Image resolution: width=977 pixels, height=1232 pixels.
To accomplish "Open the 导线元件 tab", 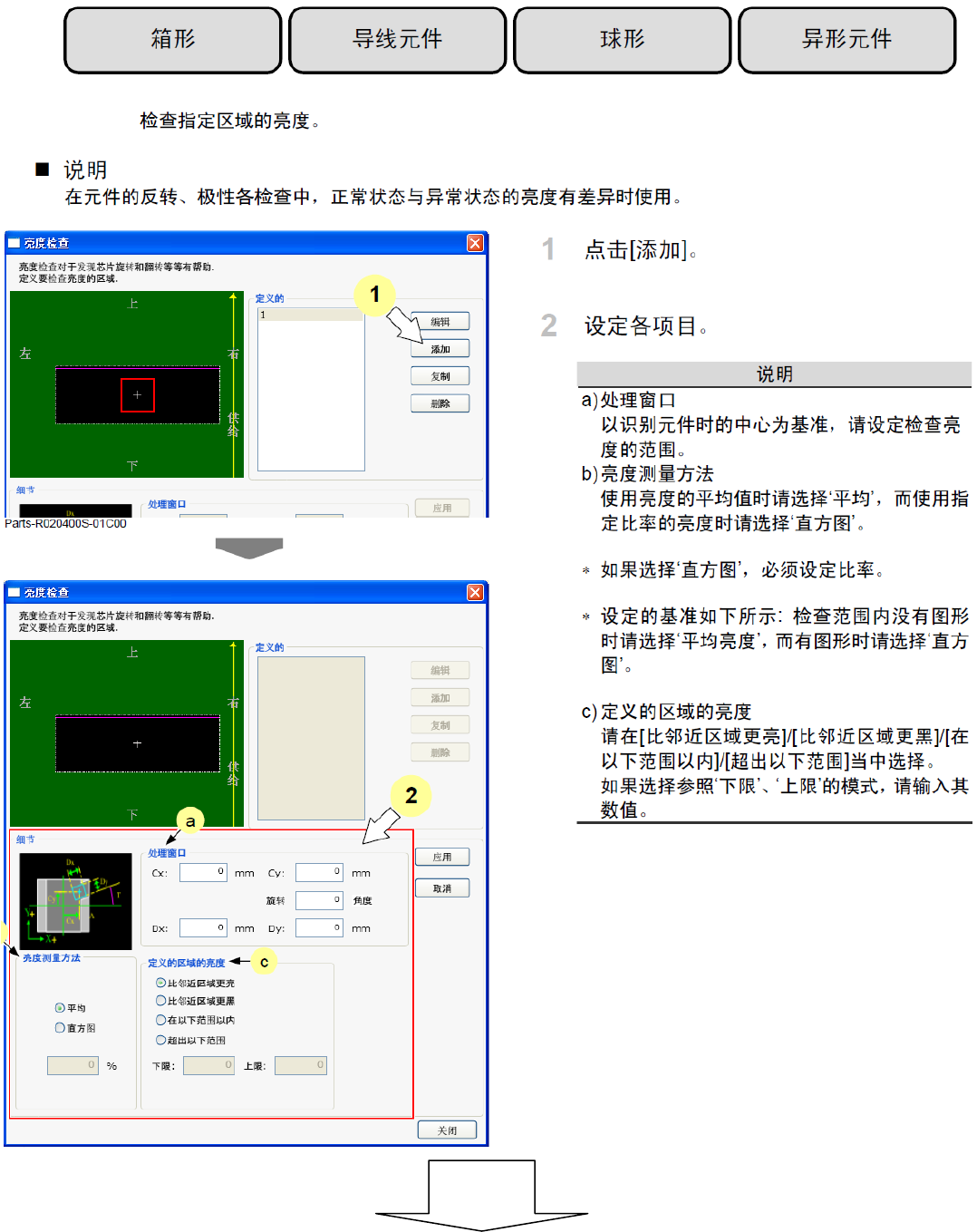I will click(x=398, y=40).
